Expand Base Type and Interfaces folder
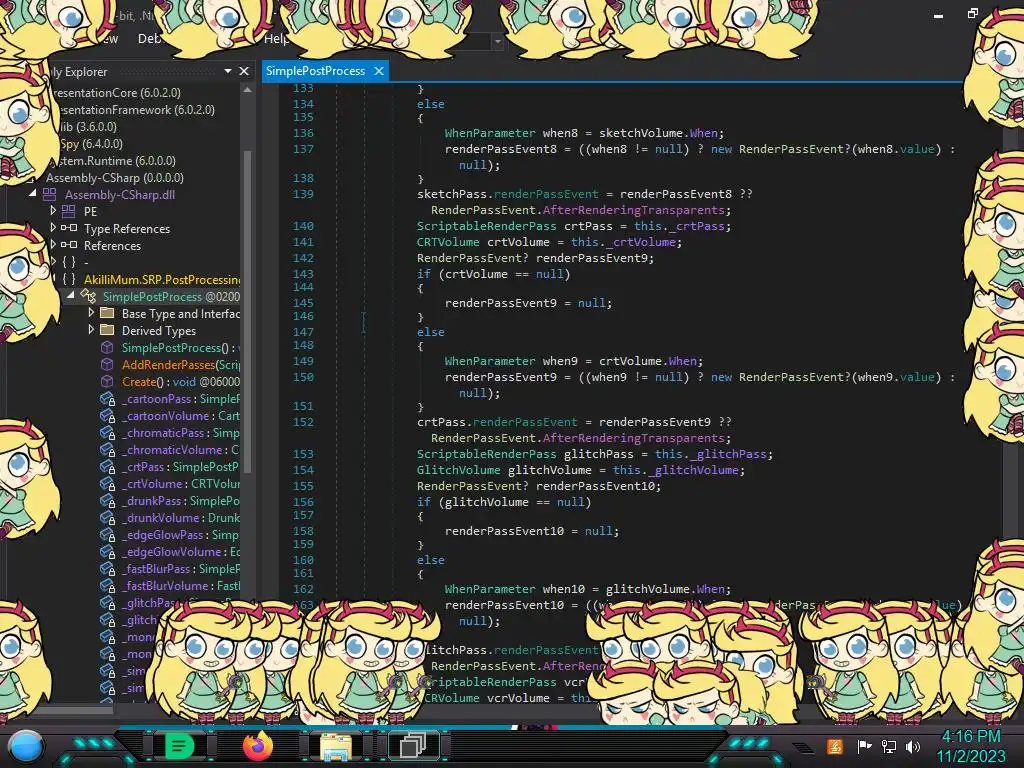Viewport: 1024px width, 768px height. pos(91,313)
